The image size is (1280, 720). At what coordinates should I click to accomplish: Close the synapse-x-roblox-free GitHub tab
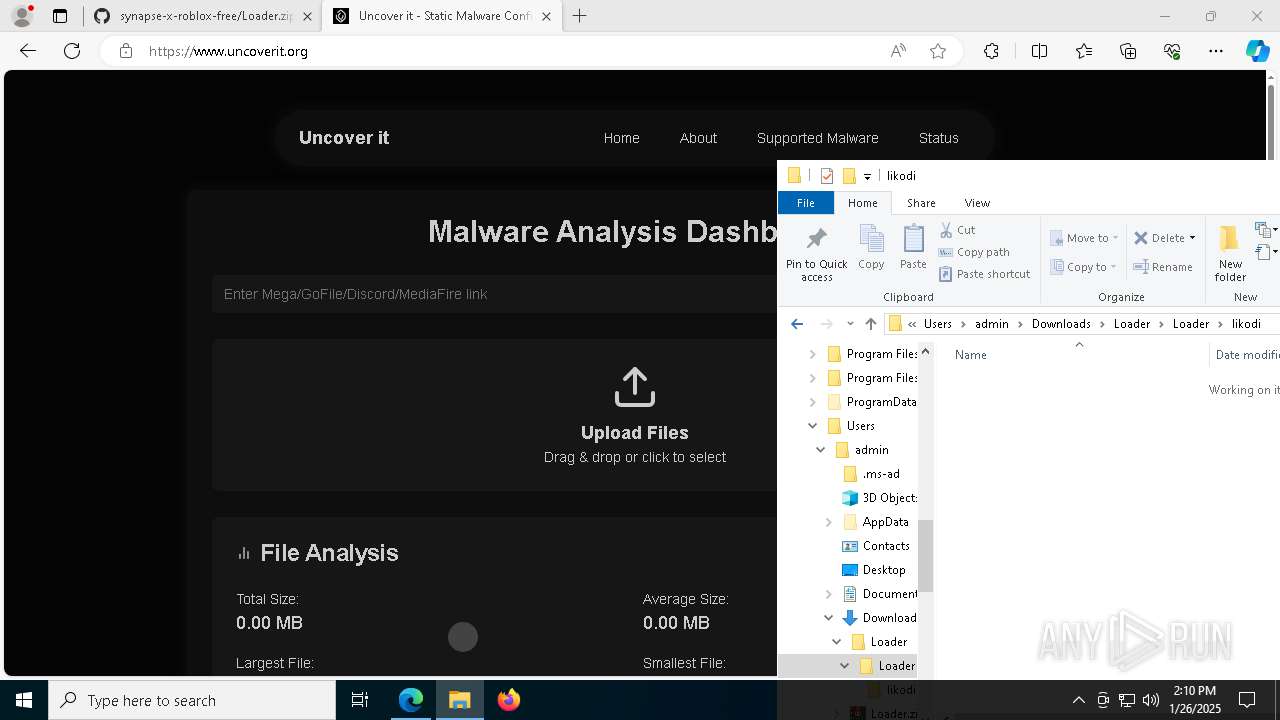click(x=307, y=16)
